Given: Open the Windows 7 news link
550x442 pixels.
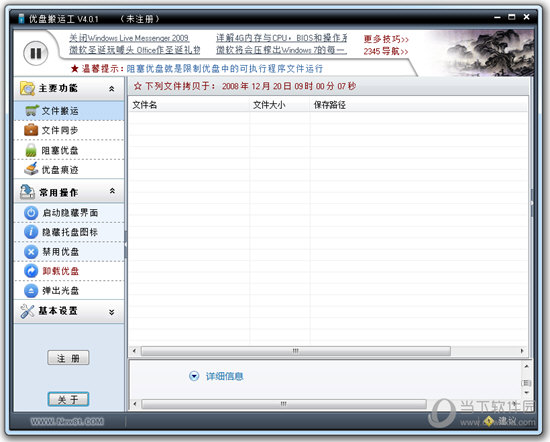Looking at the screenshot, I should tap(281, 50).
